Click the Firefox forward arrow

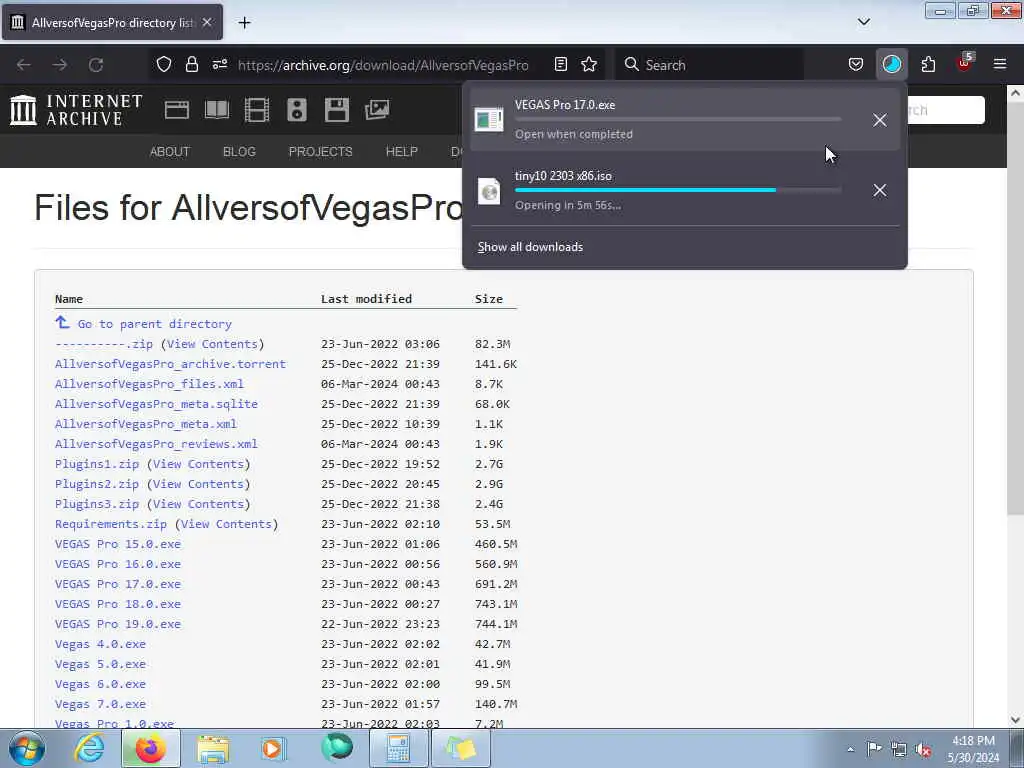tap(59, 65)
